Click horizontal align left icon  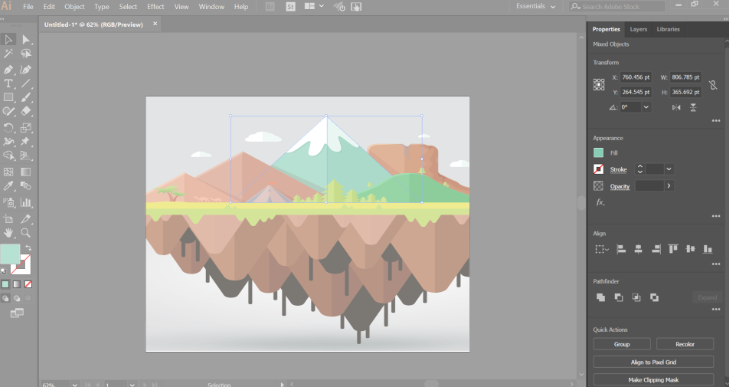pyautogui.click(x=621, y=249)
